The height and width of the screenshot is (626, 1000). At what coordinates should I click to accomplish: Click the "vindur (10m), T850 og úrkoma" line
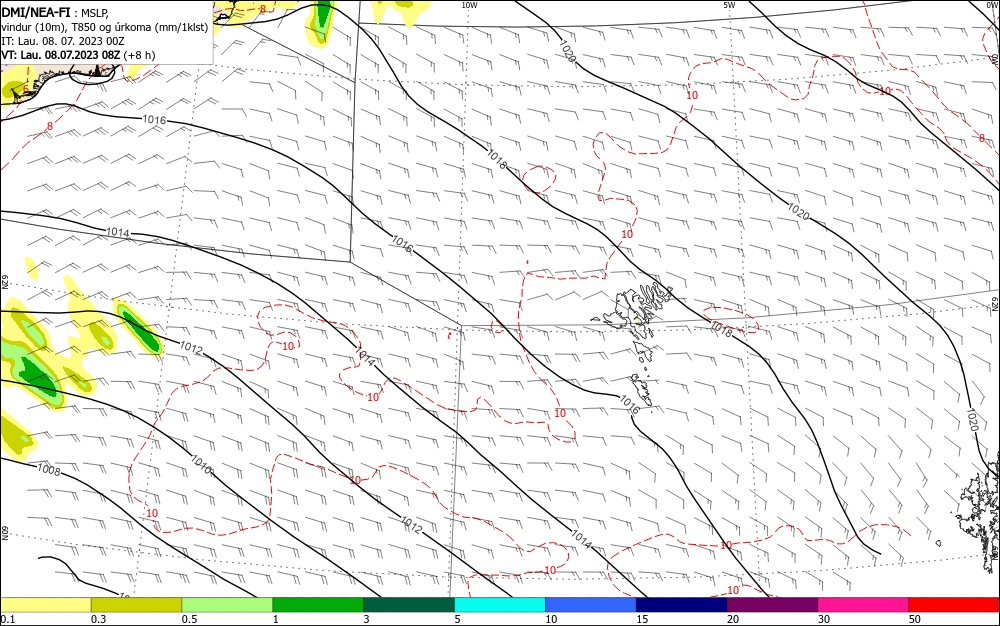pos(105,27)
